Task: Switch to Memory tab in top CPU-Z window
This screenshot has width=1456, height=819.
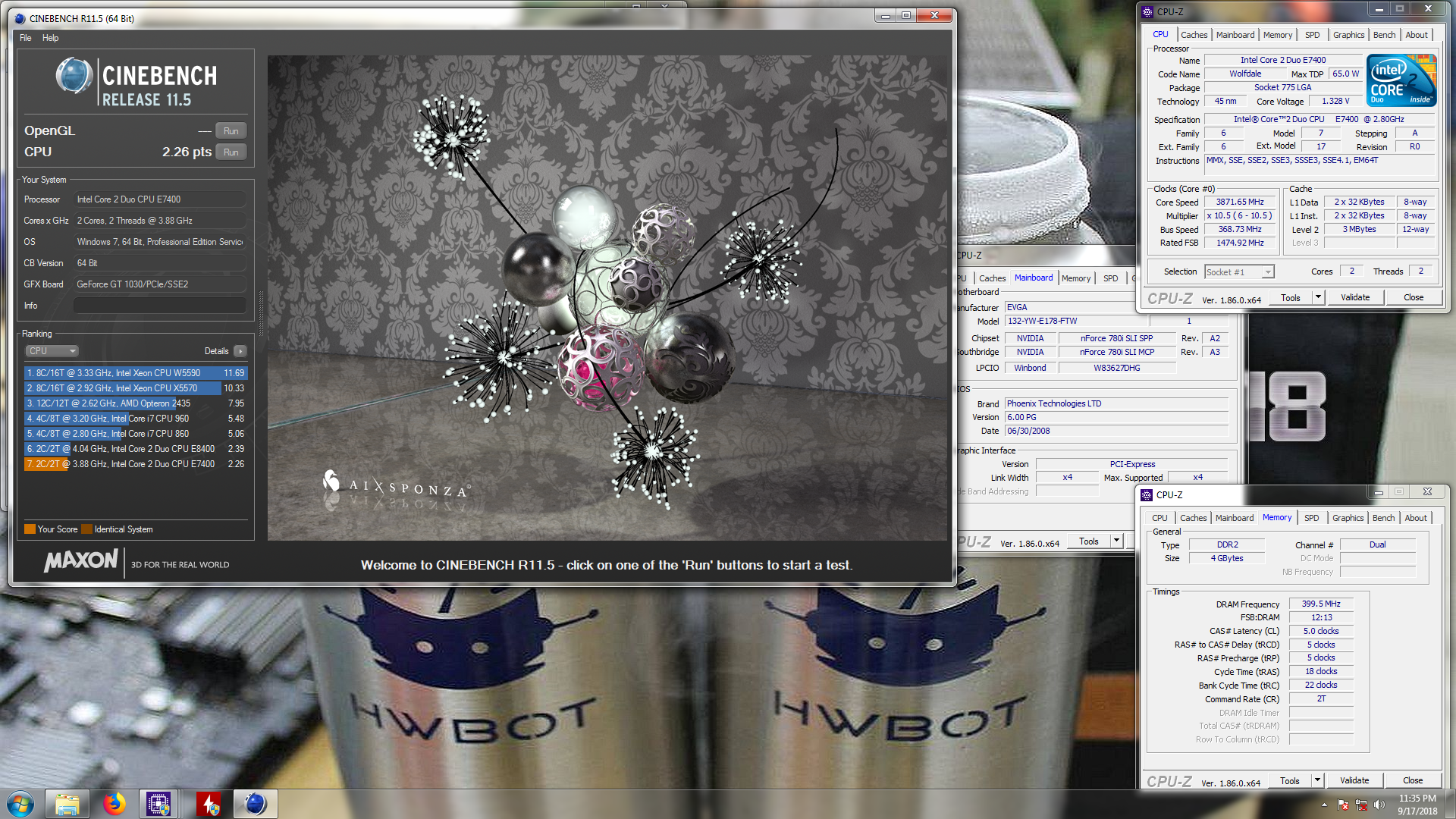Action: (x=1278, y=35)
